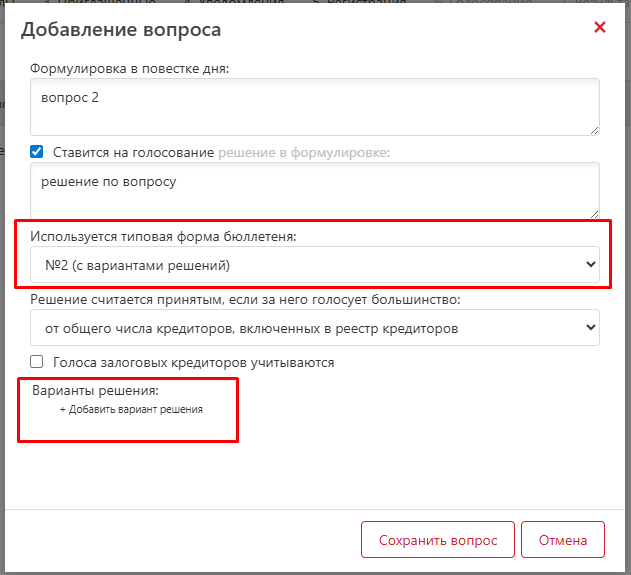Open the №2 (с вариантами решений) dropdown
This screenshot has height=575, width=631.
click(x=315, y=265)
